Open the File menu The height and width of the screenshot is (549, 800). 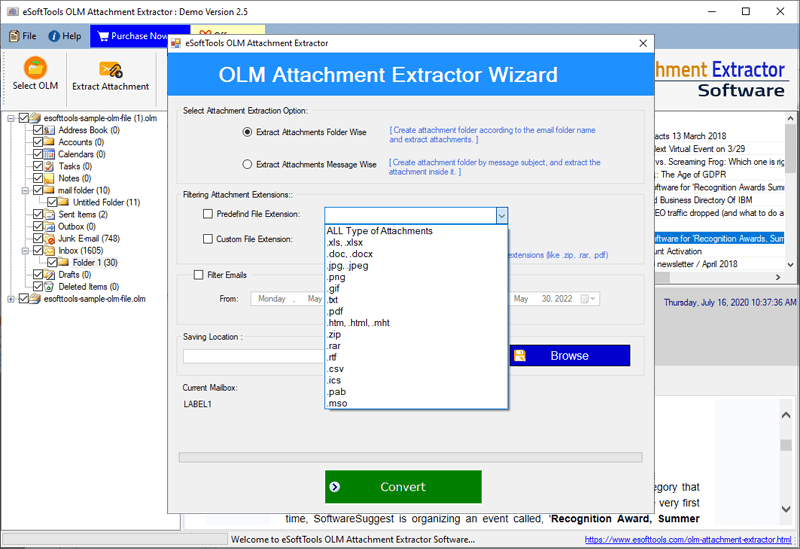click(22, 36)
